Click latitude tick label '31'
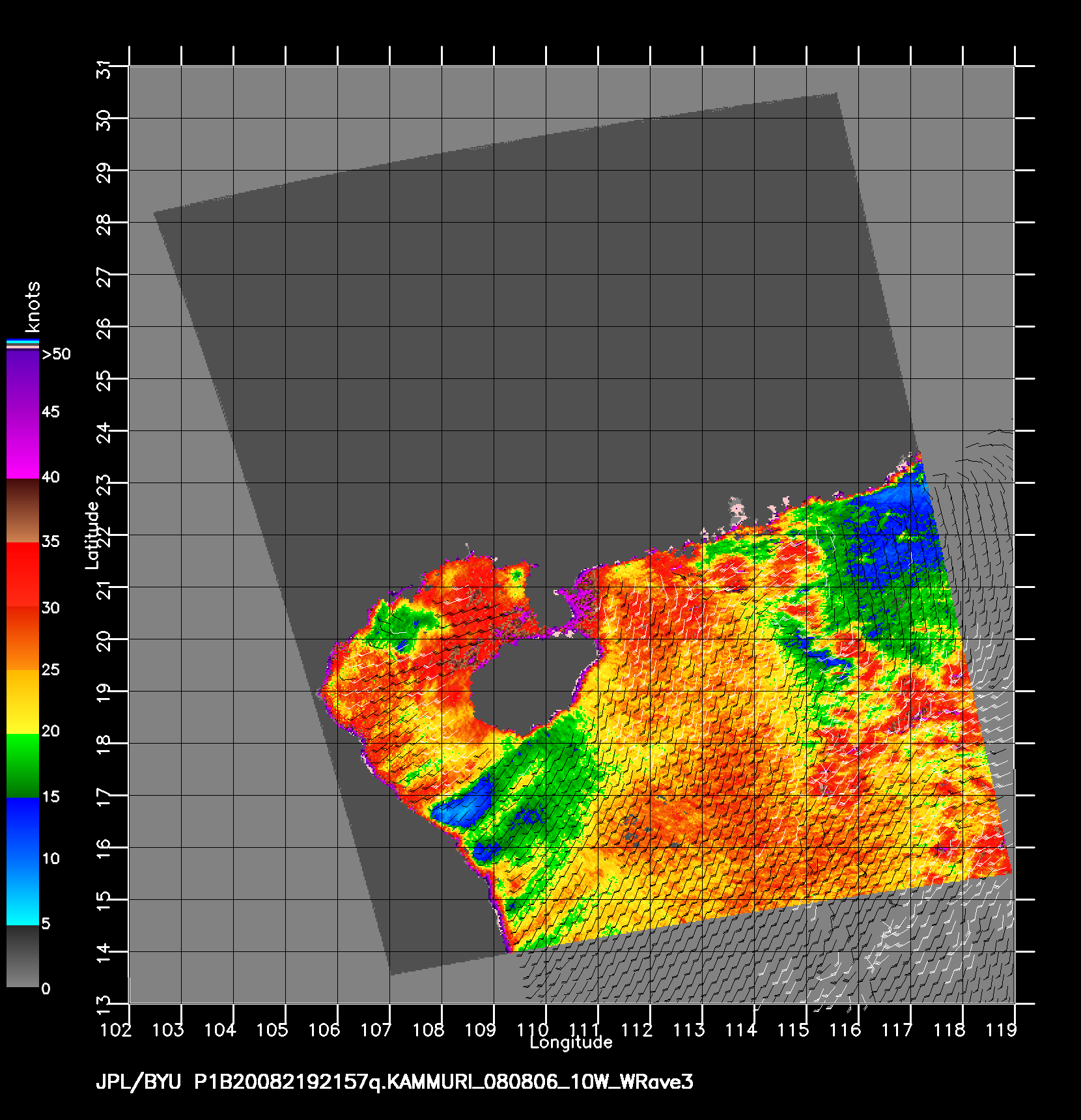This screenshot has width=1081, height=1120. tap(104, 69)
